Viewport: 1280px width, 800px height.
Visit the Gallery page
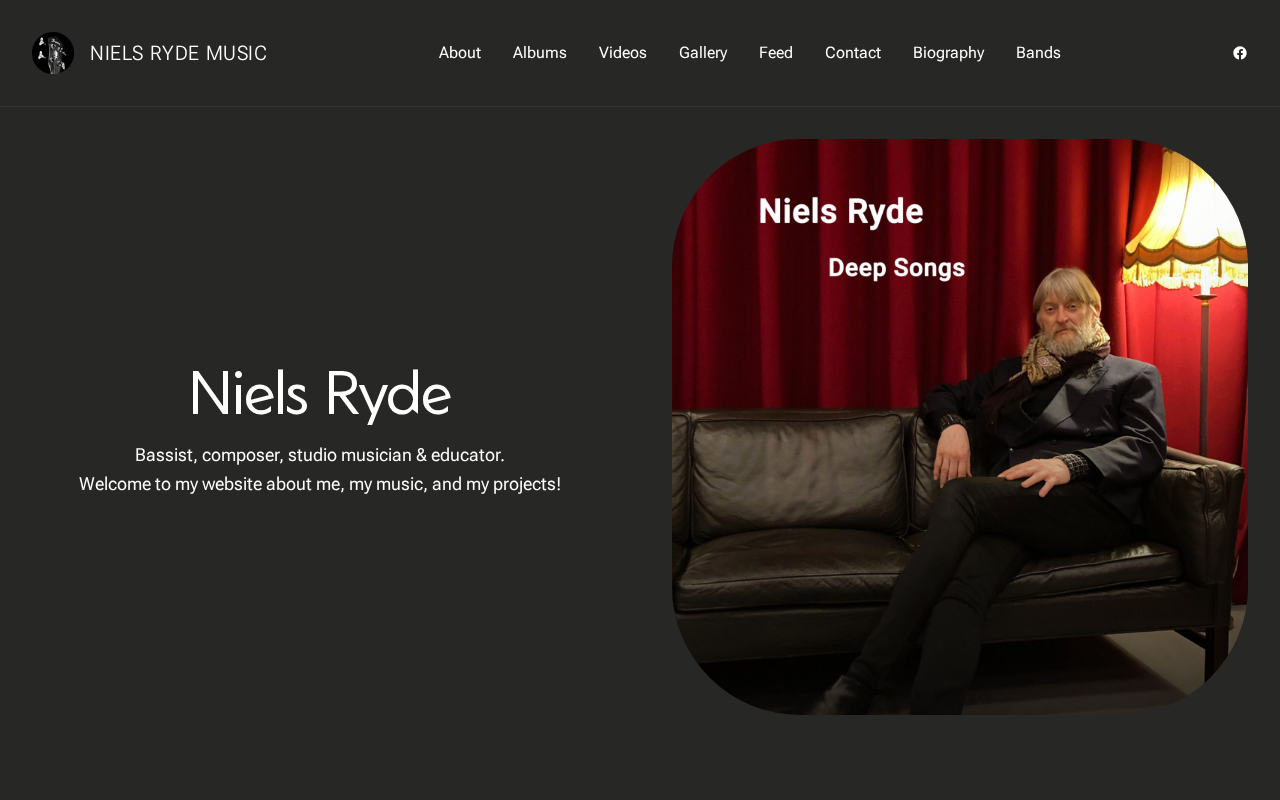pos(703,53)
